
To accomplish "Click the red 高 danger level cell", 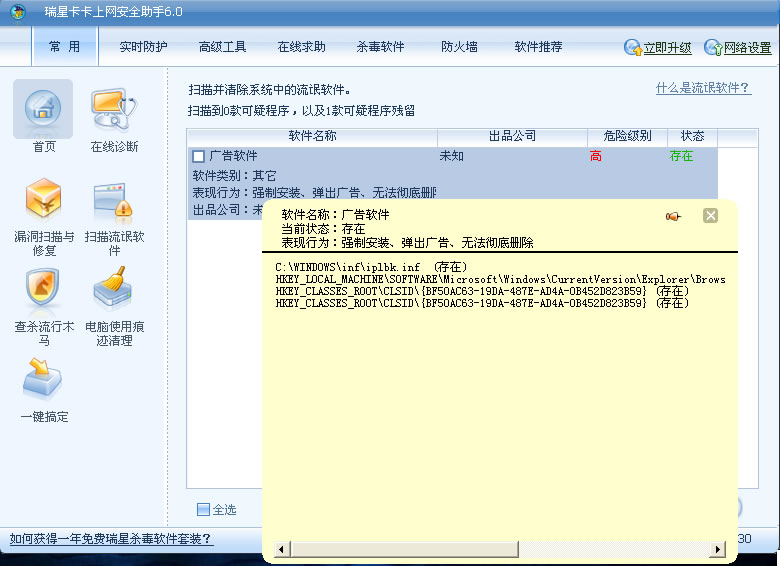I will coord(595,156).
